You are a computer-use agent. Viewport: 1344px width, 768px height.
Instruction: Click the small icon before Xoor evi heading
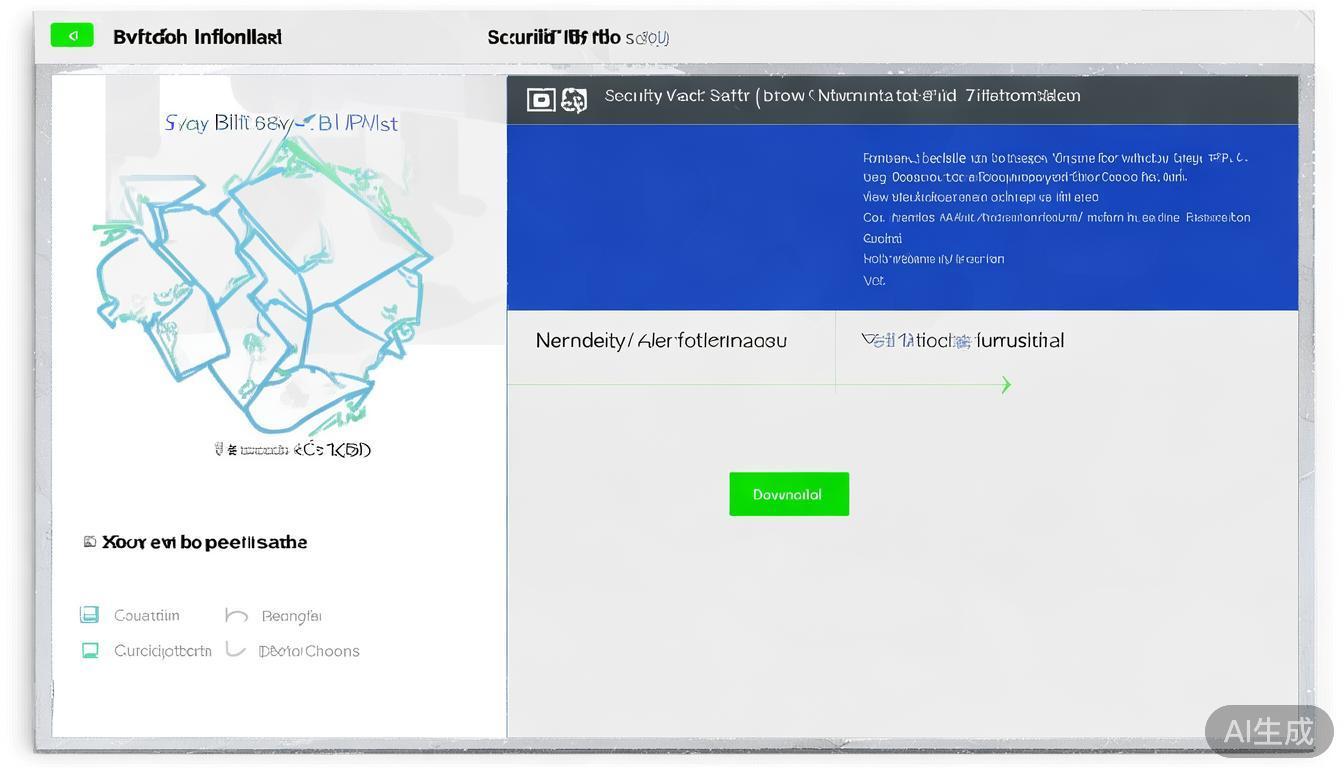click(x=90, y=542)
